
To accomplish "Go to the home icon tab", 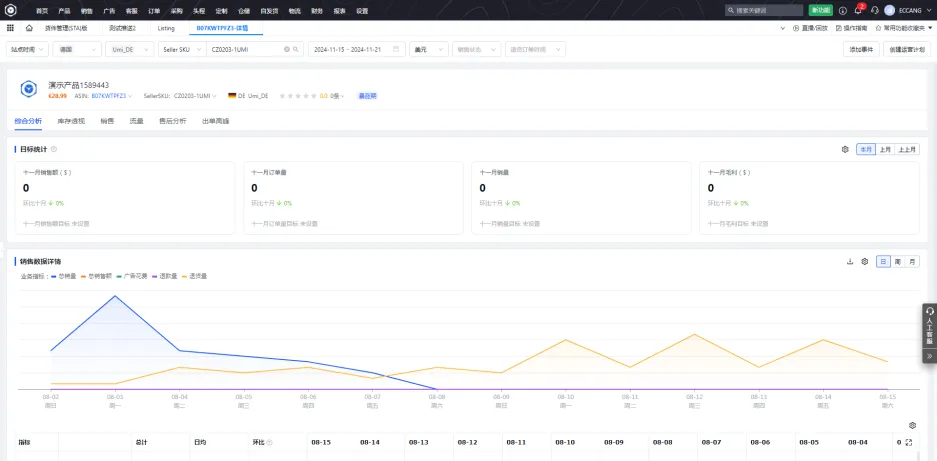I will click(x=29, y=28).
